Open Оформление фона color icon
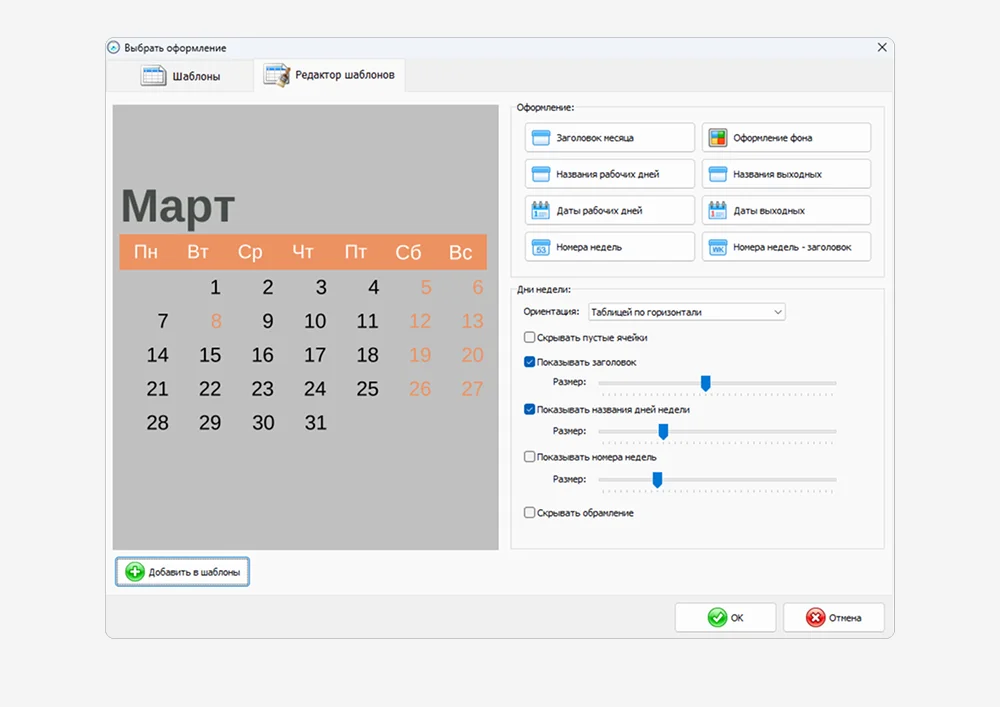 [x=717, y=138]
